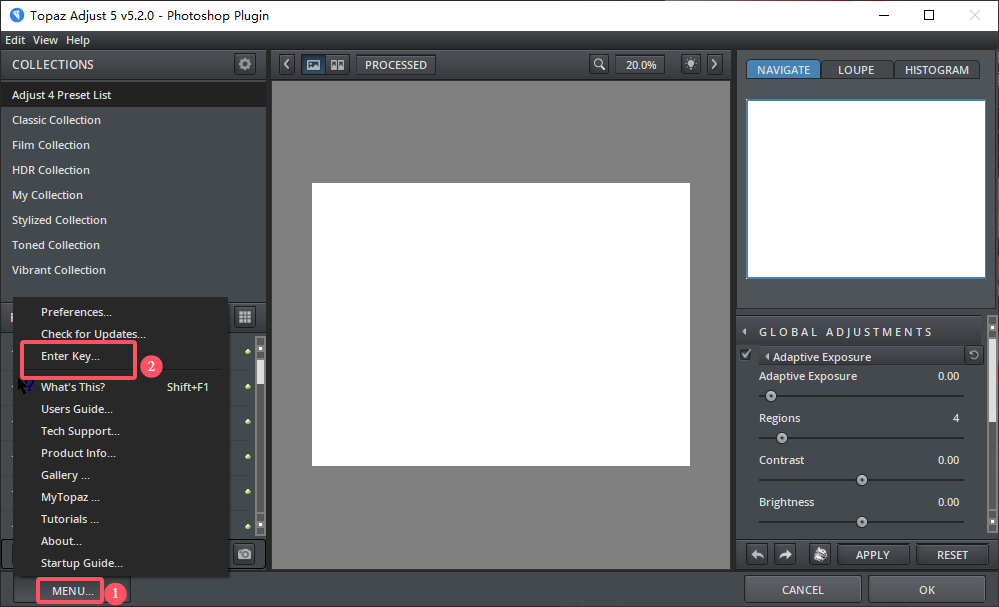Select Adjust 4 Preset List collection
The width and height of the screenshot is (999, 607).
133,95
